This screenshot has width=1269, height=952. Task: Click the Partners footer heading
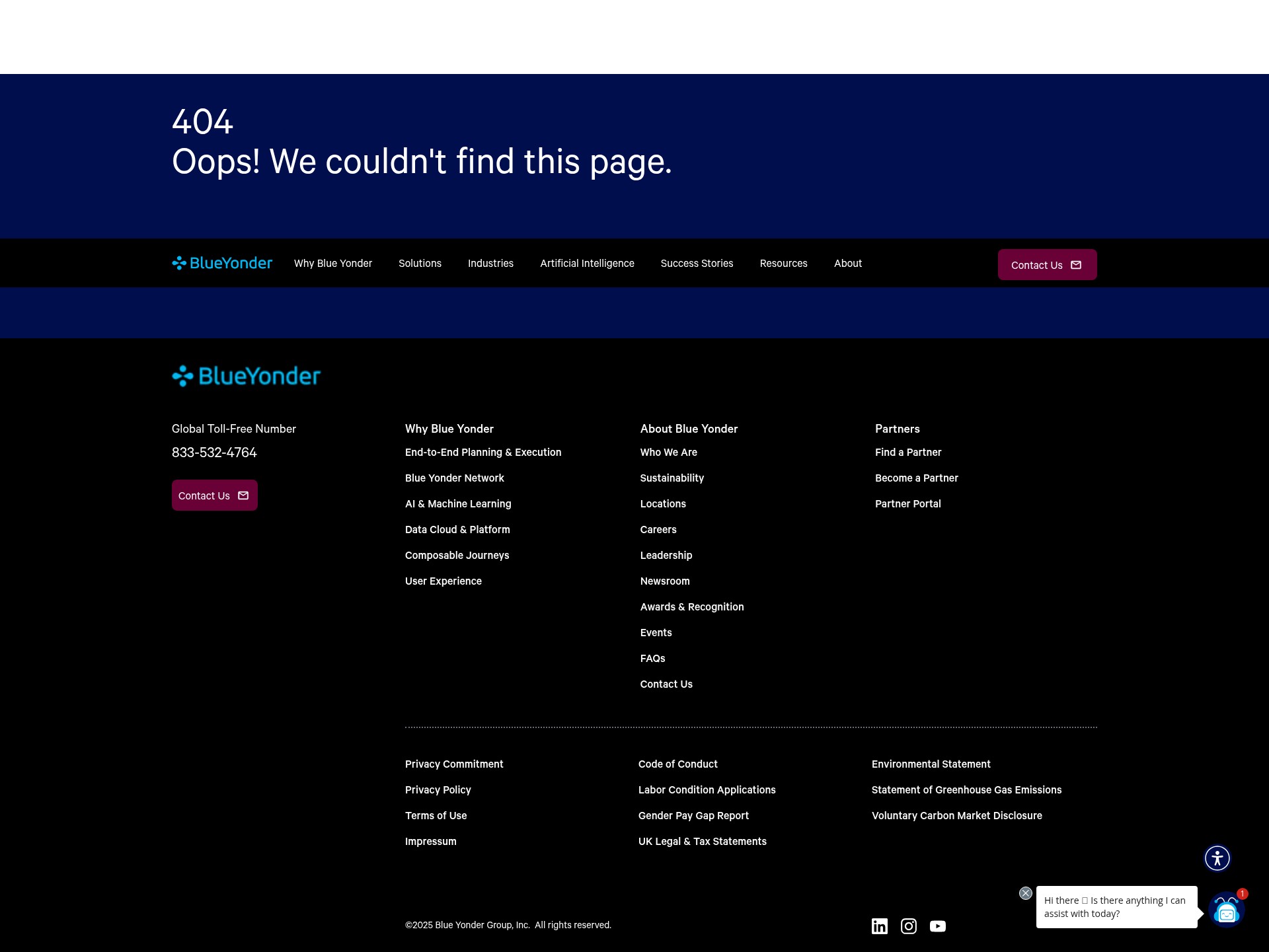click(x=897, y=428)
